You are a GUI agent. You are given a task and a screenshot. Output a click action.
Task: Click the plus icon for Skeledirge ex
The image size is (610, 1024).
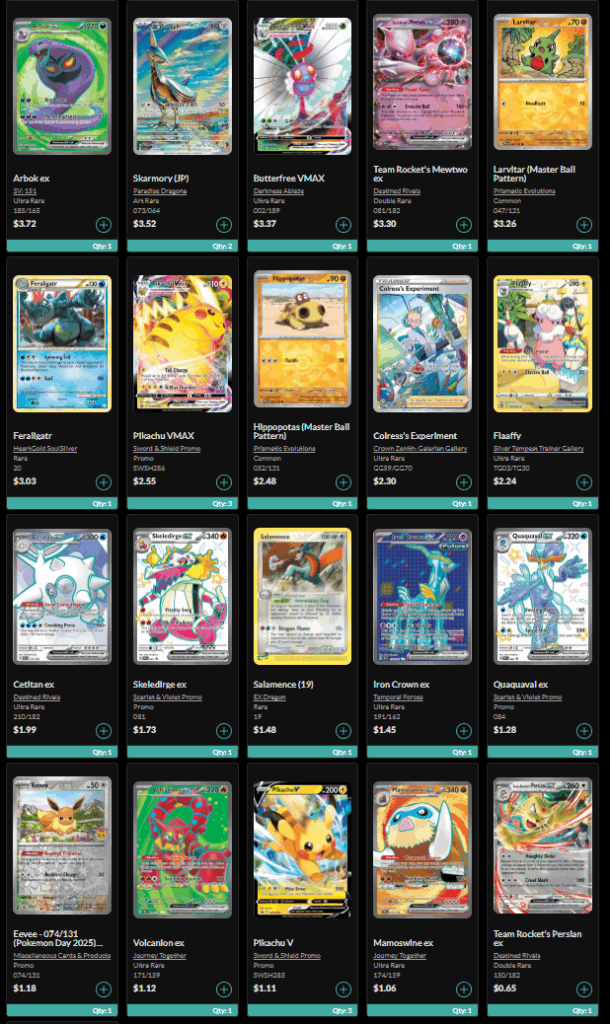[x=224, y=731]
